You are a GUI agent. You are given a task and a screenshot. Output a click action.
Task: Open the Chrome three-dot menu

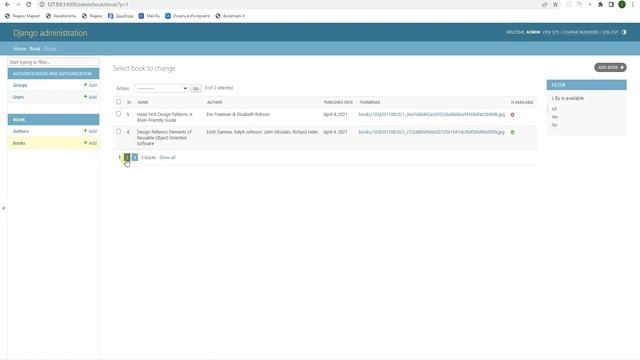pos(633,4)
